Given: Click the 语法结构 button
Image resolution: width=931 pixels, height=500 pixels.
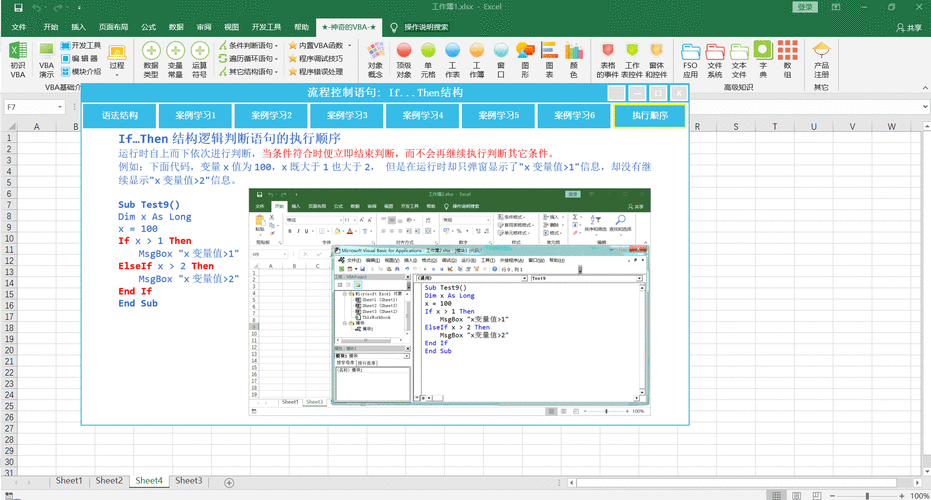Looking at the screenshot, I should pyautogui.click(x=120, y=116).
